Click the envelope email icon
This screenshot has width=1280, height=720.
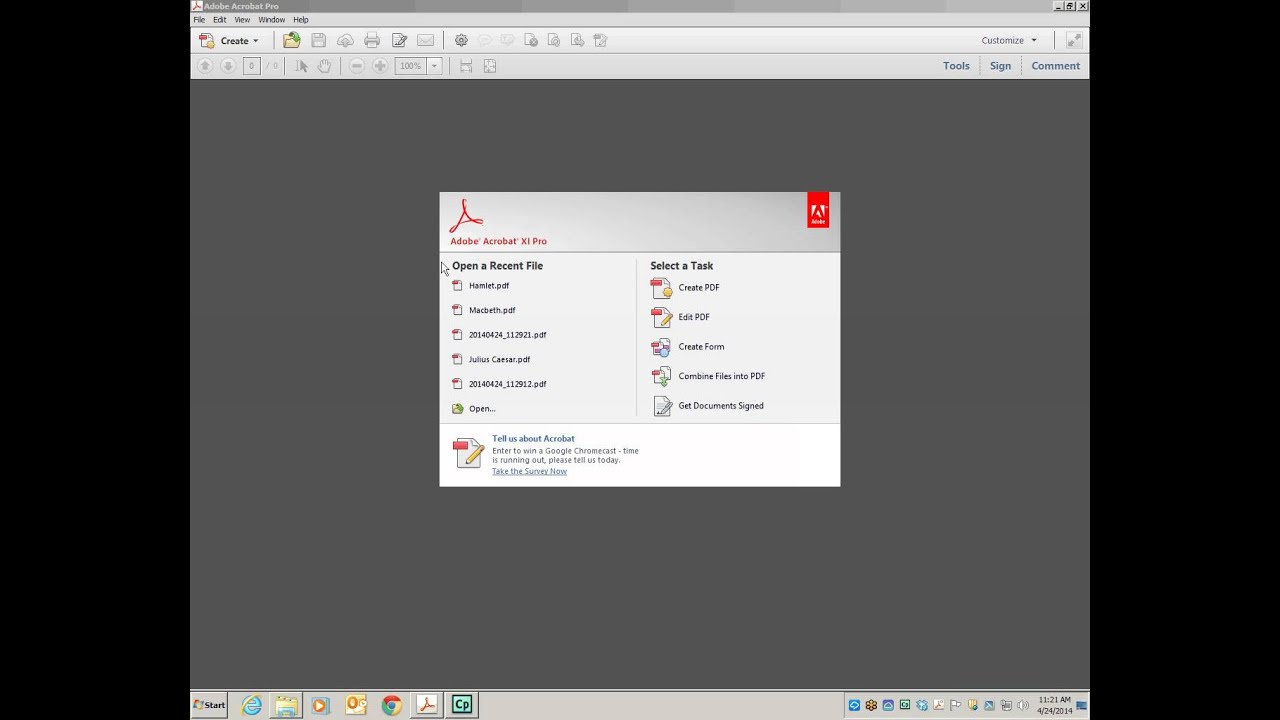(425, 40)
